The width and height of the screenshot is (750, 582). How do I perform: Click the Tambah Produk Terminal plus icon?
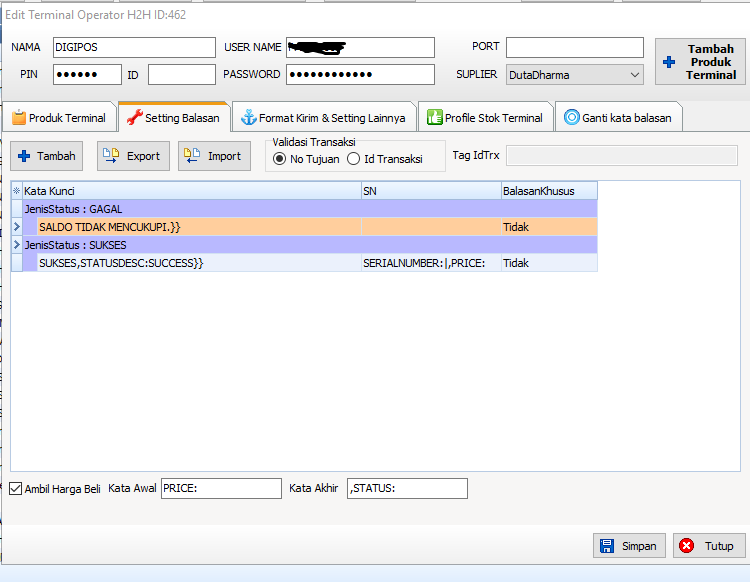(x=669, y=62)
